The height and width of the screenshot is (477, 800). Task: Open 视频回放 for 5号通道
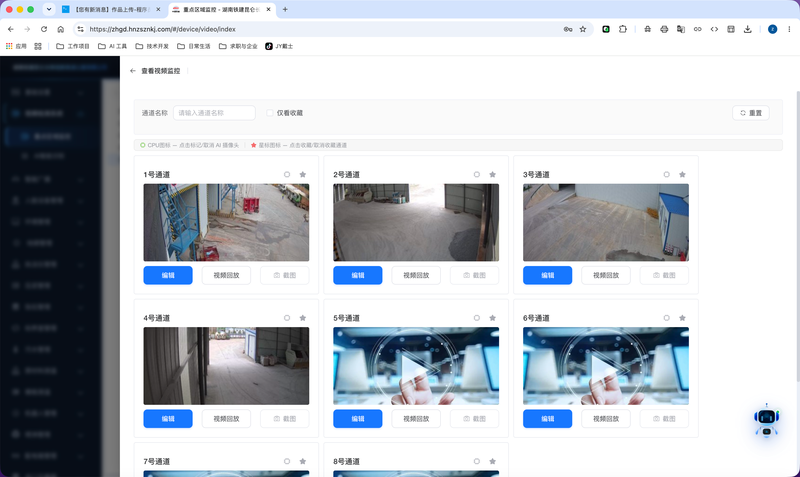click(416, 418)
